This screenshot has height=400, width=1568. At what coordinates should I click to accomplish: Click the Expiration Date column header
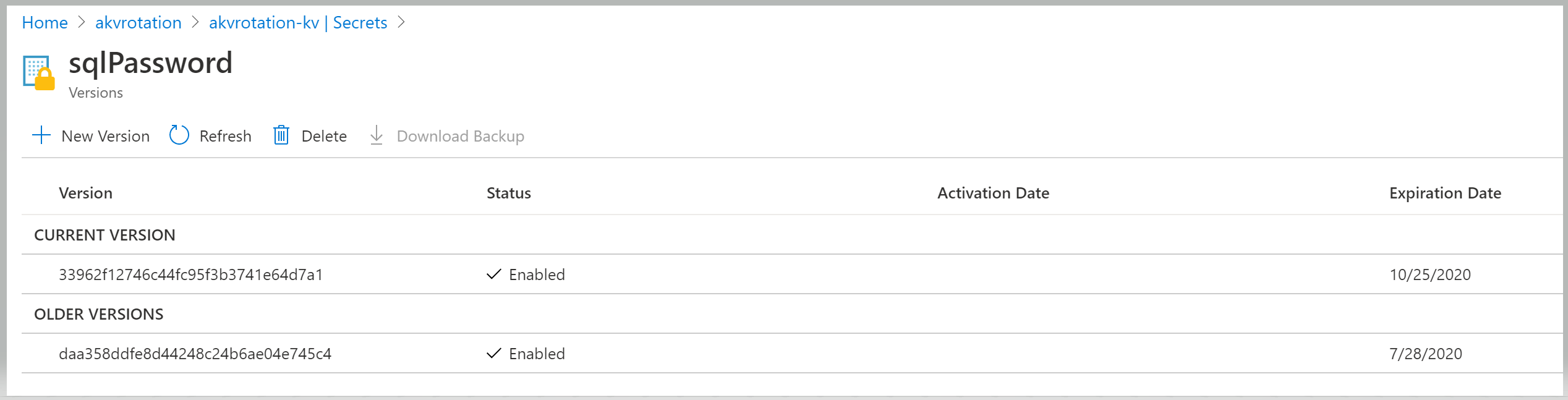click(x=1445, y=194)
